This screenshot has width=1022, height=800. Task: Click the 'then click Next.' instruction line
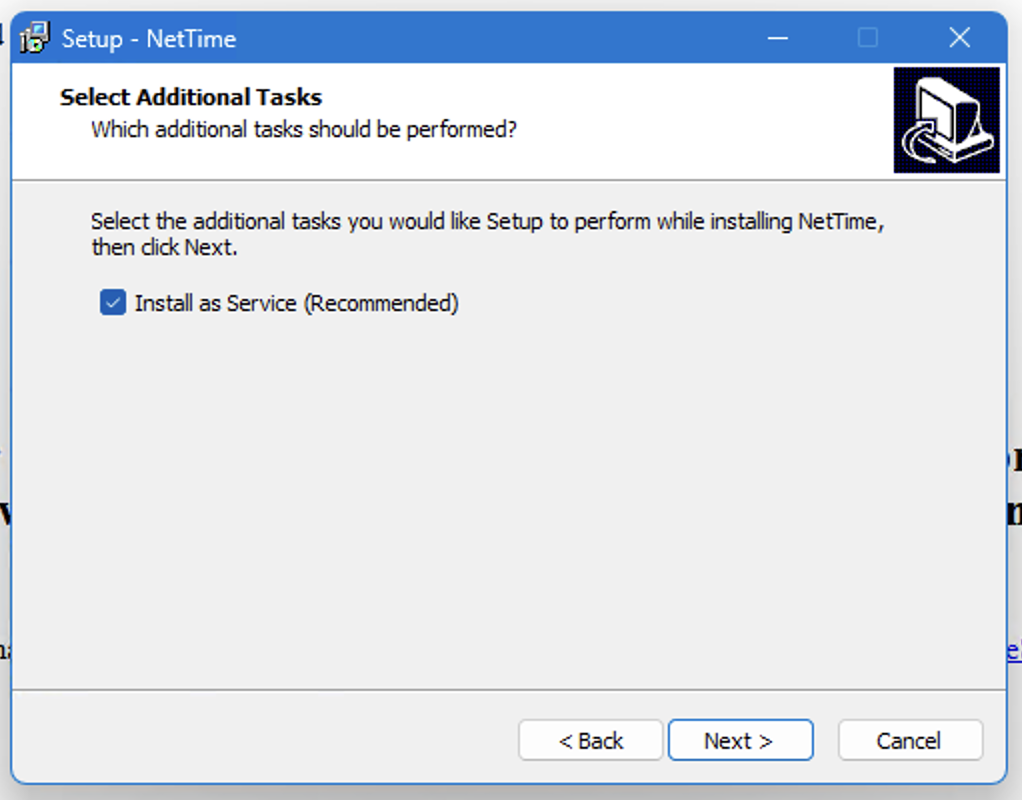(x=164, y=248)
